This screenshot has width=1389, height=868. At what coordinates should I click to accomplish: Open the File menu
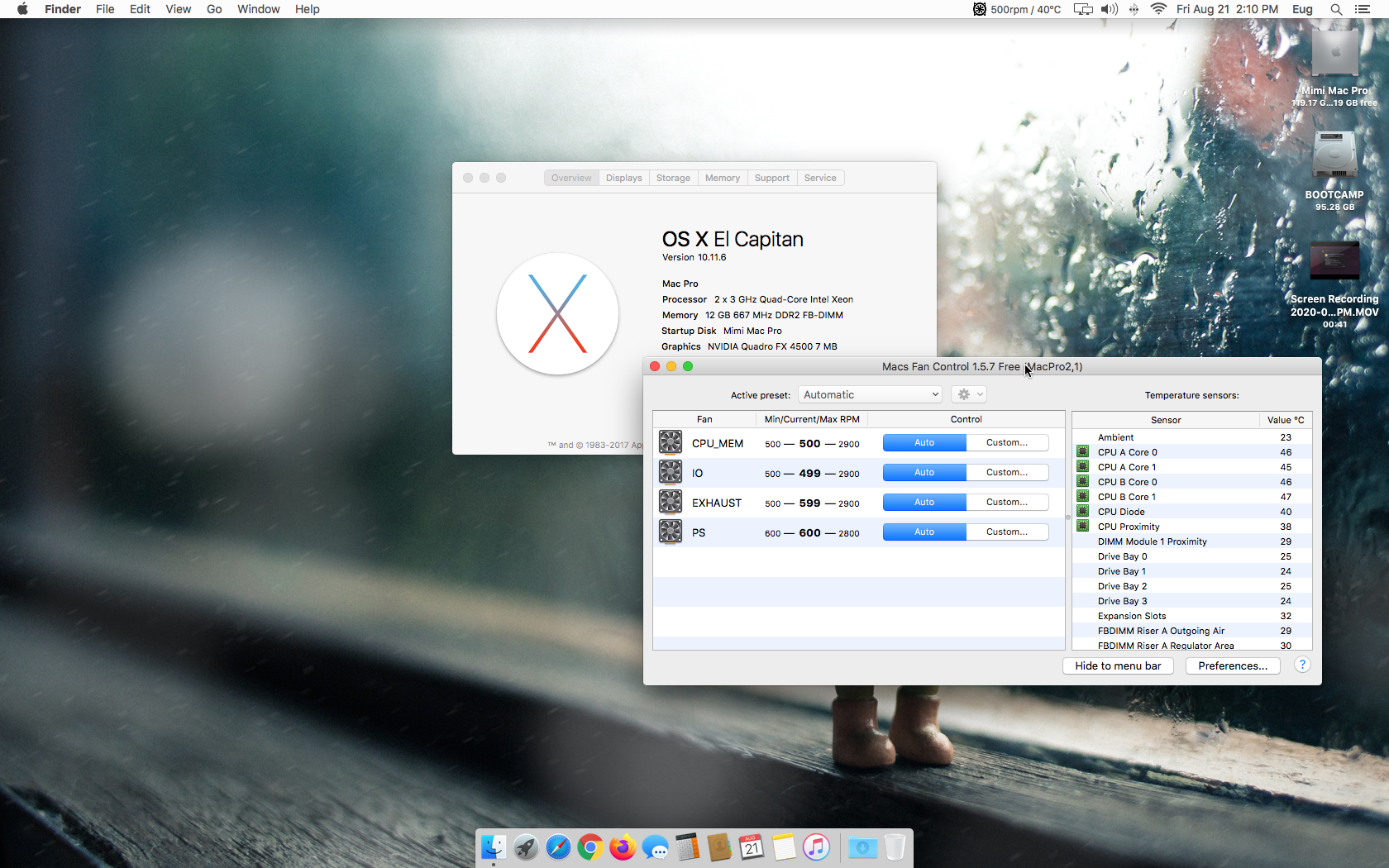pos(105,9)
